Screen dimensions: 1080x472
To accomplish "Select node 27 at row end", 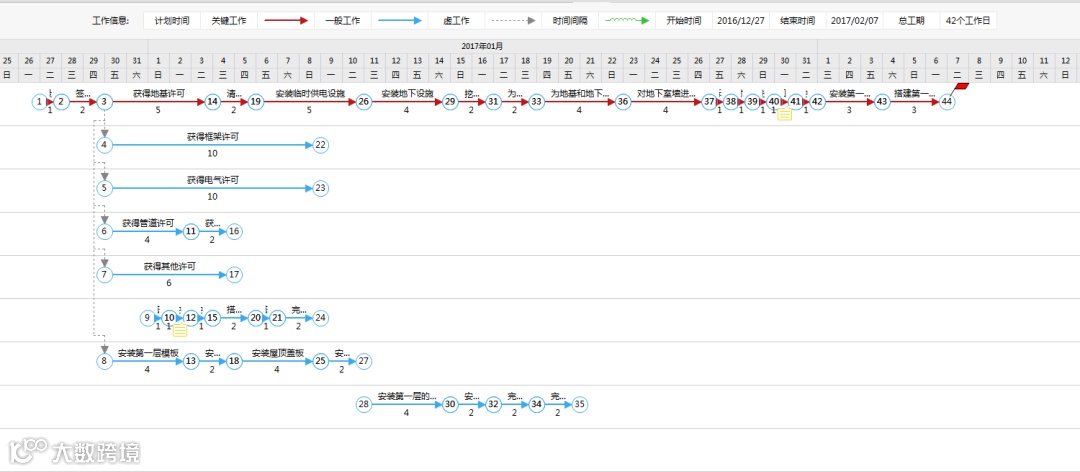I will (x=364, y=361).
